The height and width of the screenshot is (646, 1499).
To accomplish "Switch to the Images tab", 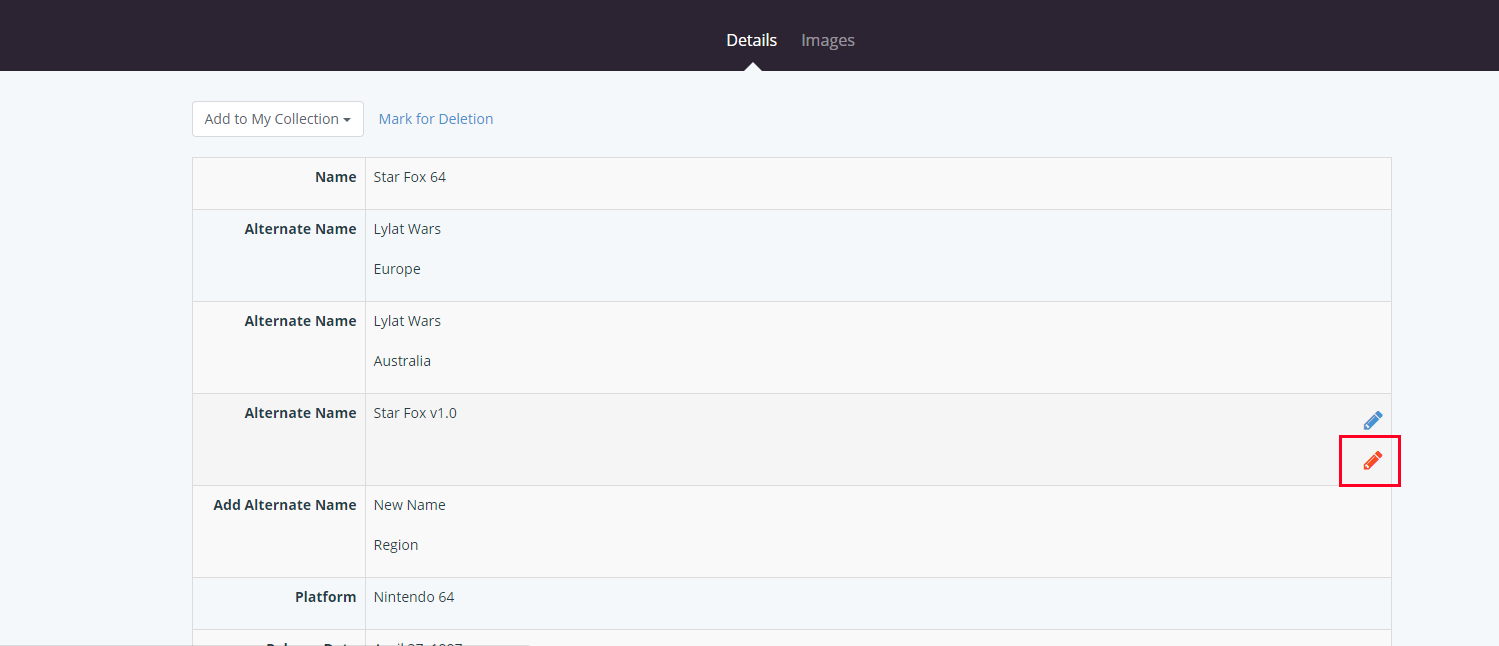I will (828, 40).
